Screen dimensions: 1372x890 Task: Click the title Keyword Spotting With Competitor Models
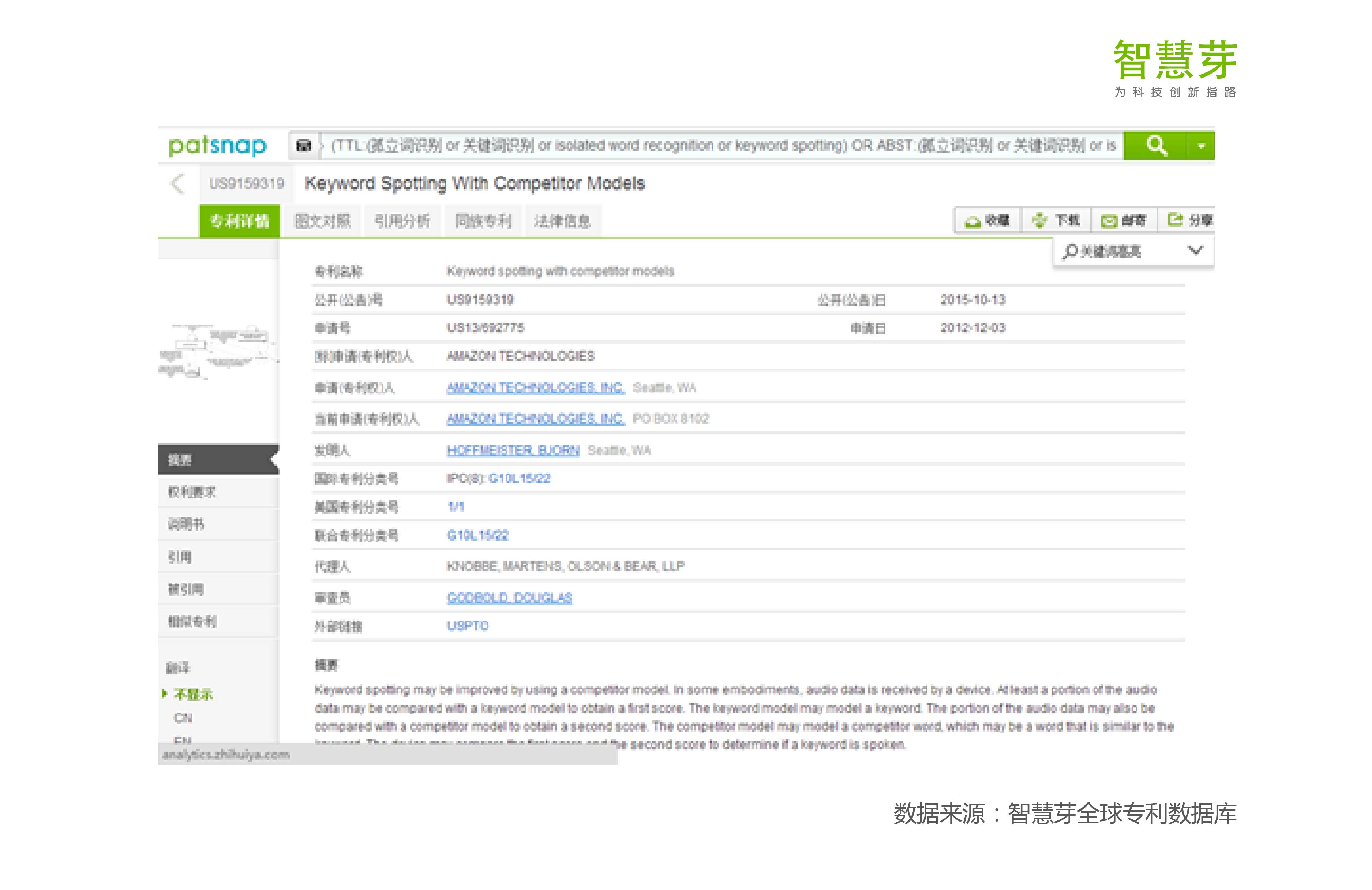tap(475, 183)
